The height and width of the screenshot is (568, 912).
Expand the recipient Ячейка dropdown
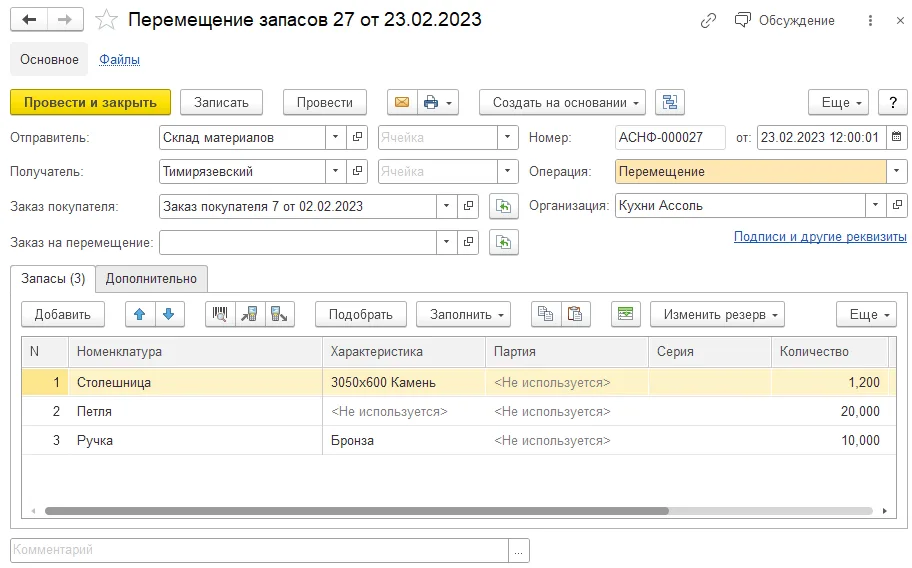507,171
